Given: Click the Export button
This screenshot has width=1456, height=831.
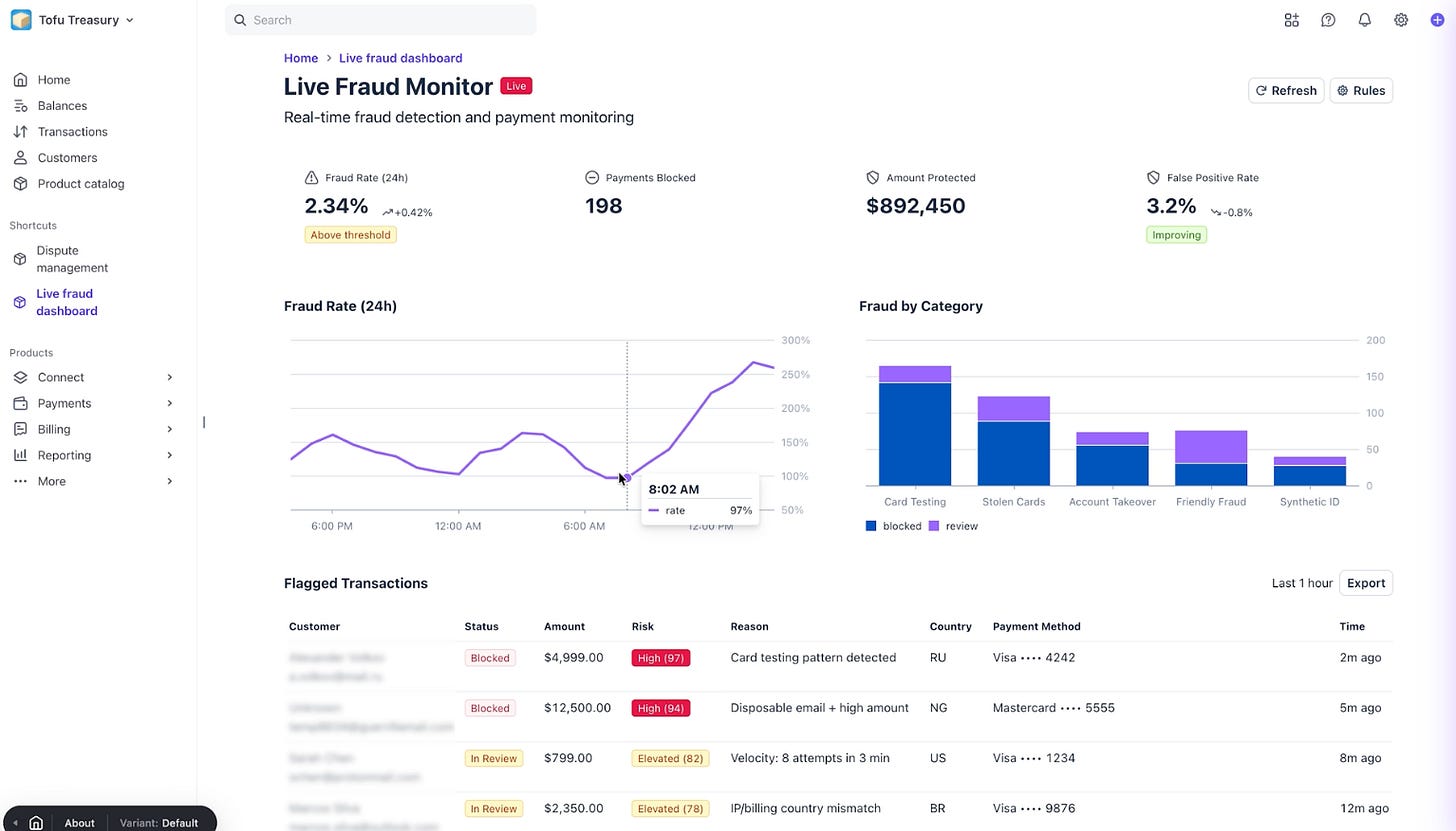Looking at the screenshot, I should click(1366, 583).
